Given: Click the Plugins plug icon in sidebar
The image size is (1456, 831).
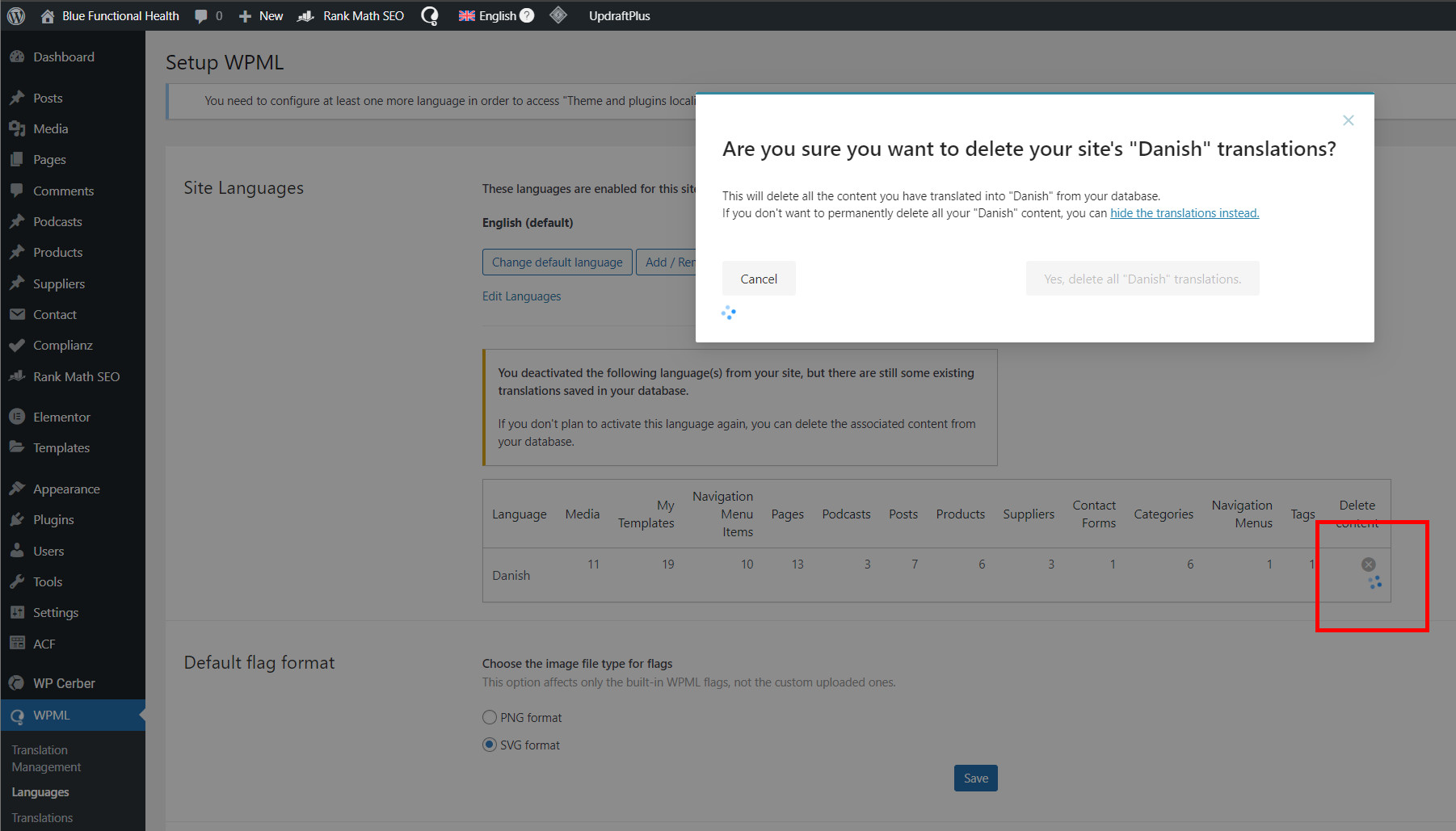Looking at the screenshot, I should coord(17,519).
